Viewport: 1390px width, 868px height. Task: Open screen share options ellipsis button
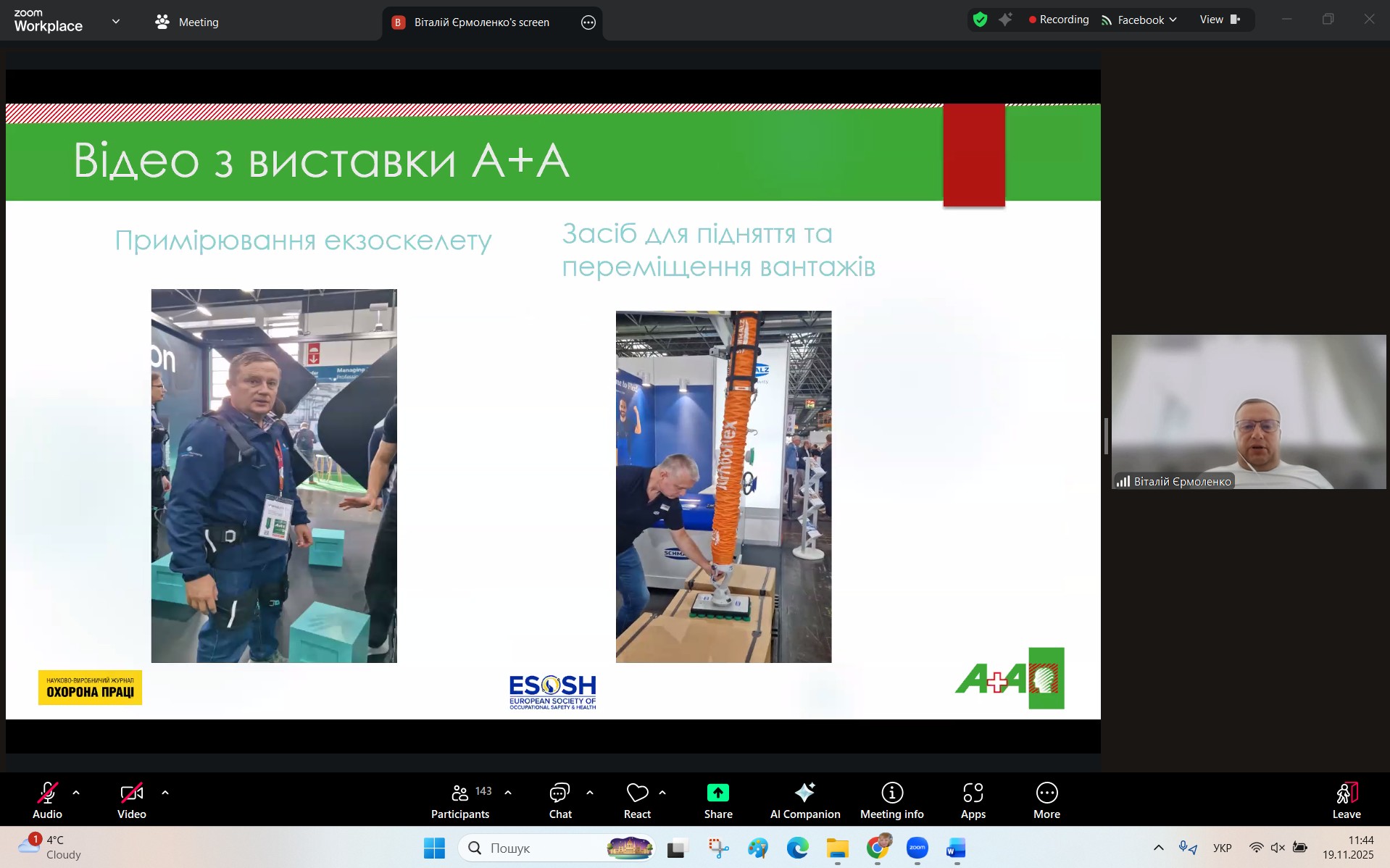click(588, 22)
